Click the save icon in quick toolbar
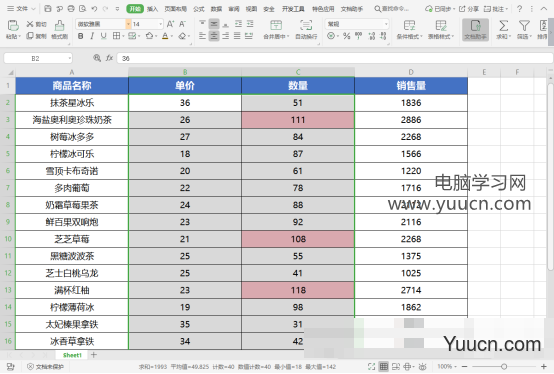Viewport: 554px width, 374px height. coord(48,8)
